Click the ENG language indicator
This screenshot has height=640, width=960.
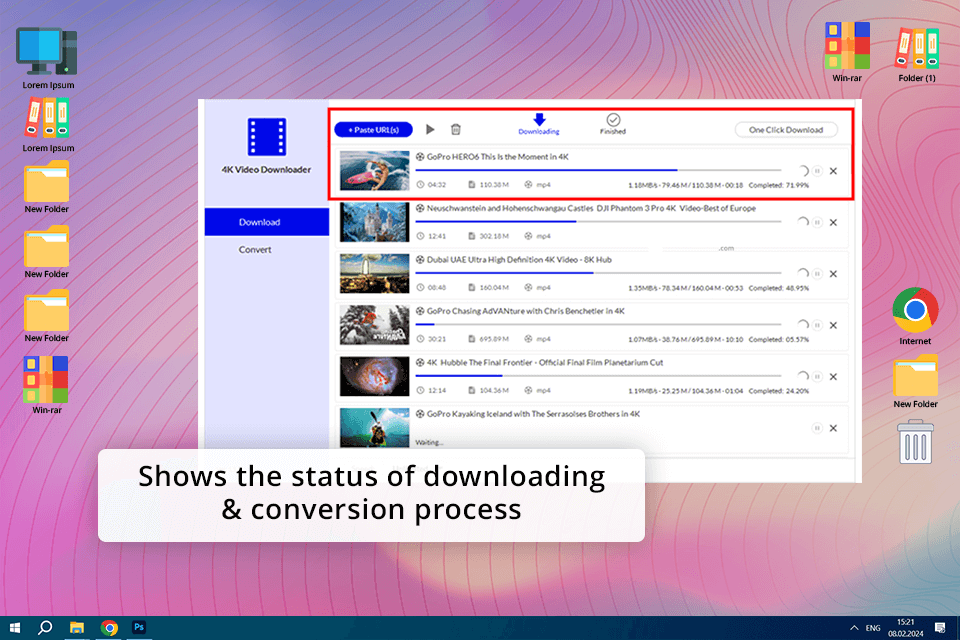pos(873,628)
